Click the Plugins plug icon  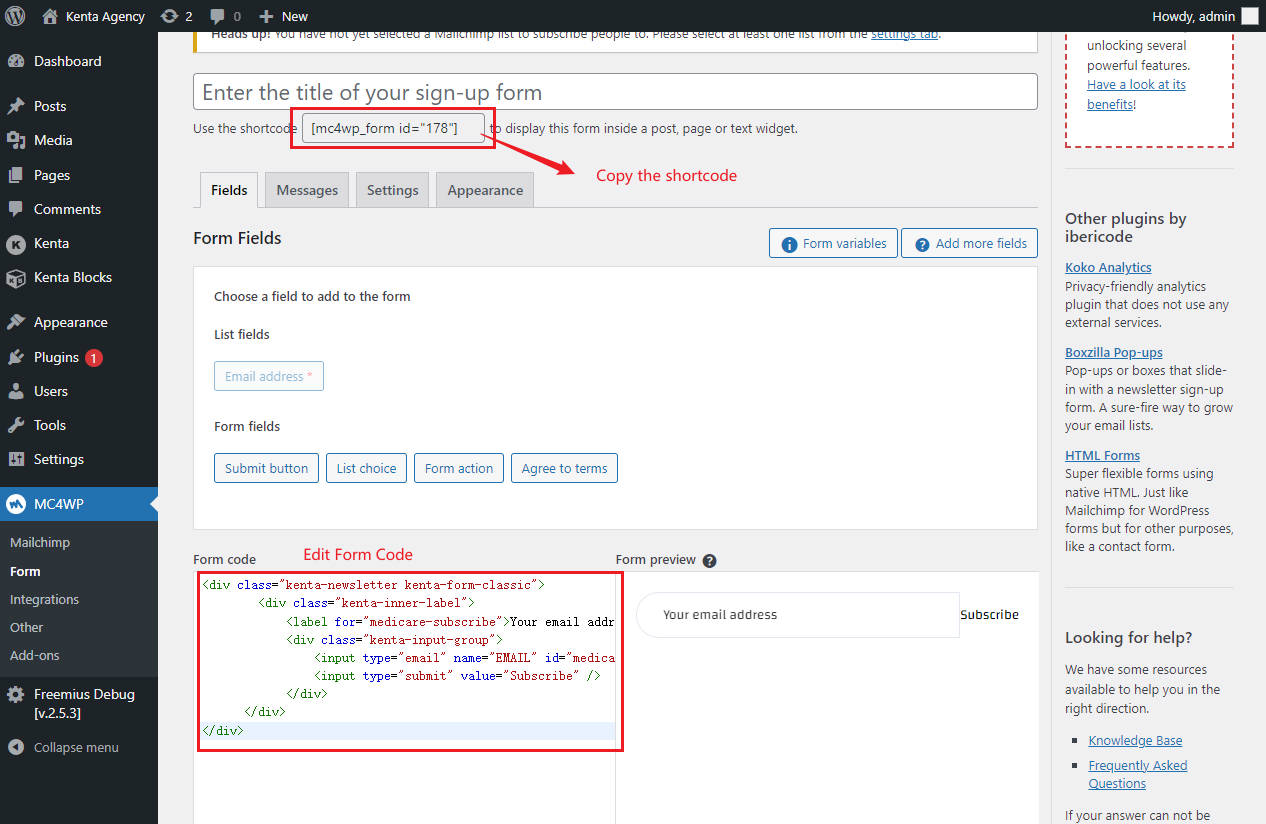pos(16,357)
